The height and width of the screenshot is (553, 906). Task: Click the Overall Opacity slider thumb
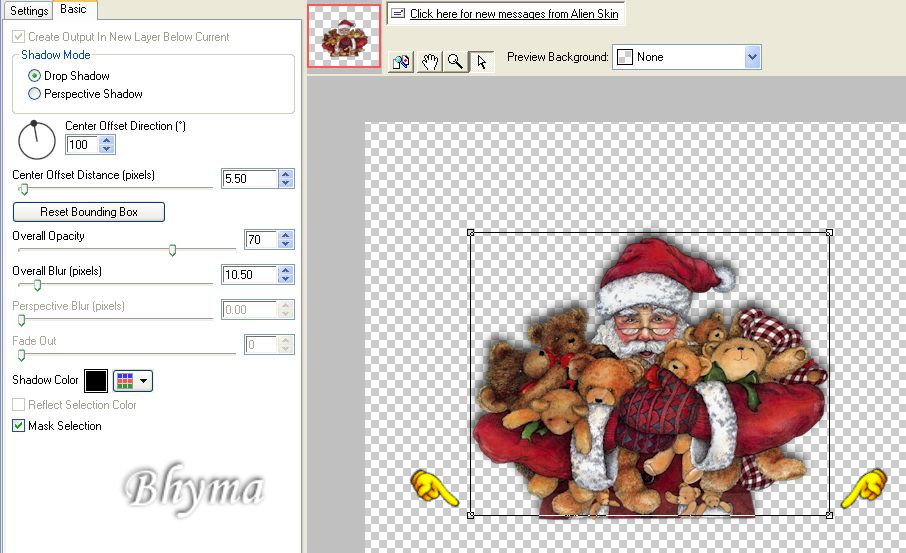[172, 250]
